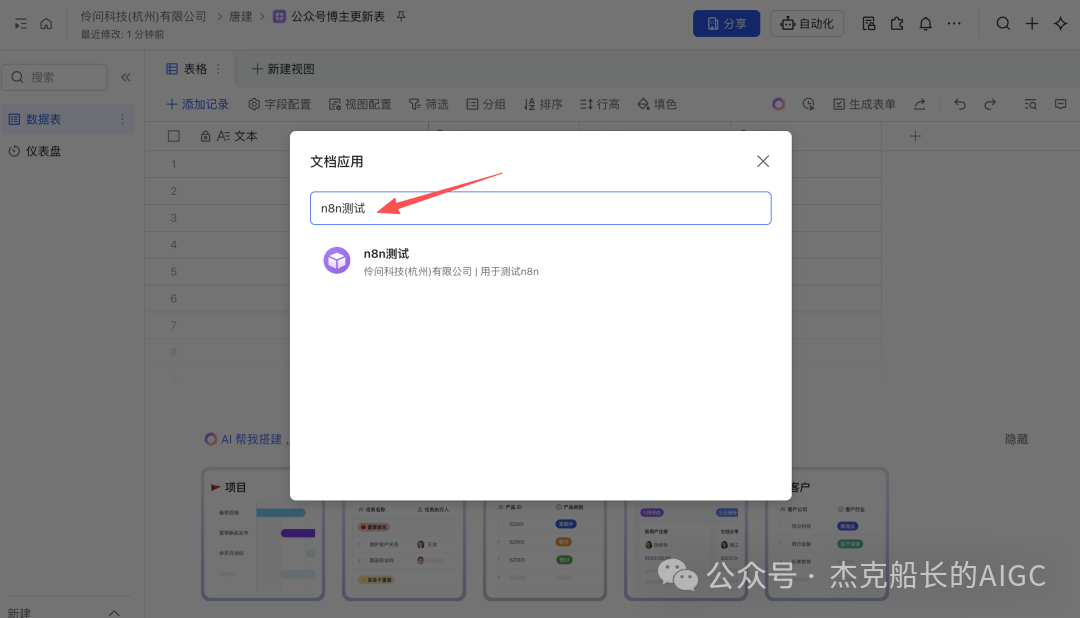Click the n8n测试 search input field
This screenshot has height=618, width=1080.
[x=541, y=208]
